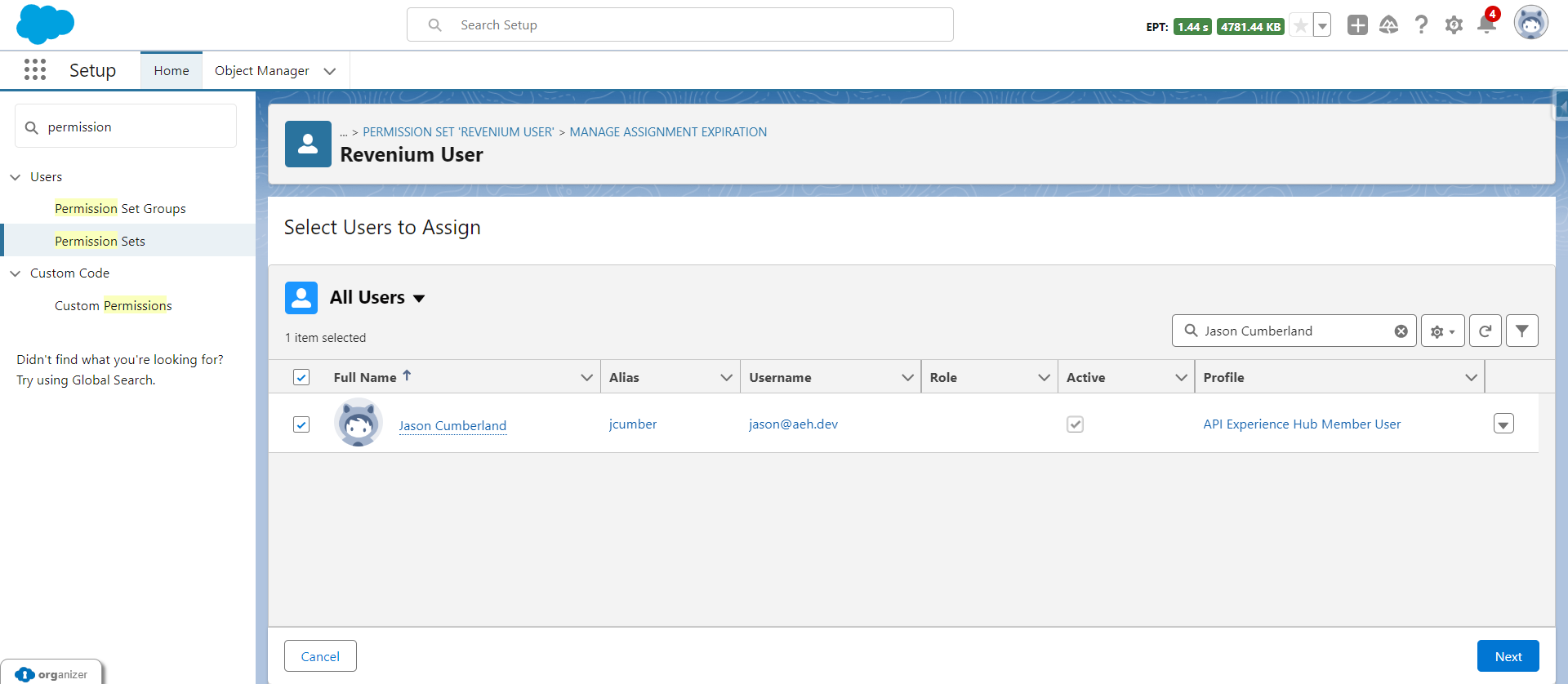Refresh the user list
This screenshot has height=684, width=1568.
tap(1485, 331)
